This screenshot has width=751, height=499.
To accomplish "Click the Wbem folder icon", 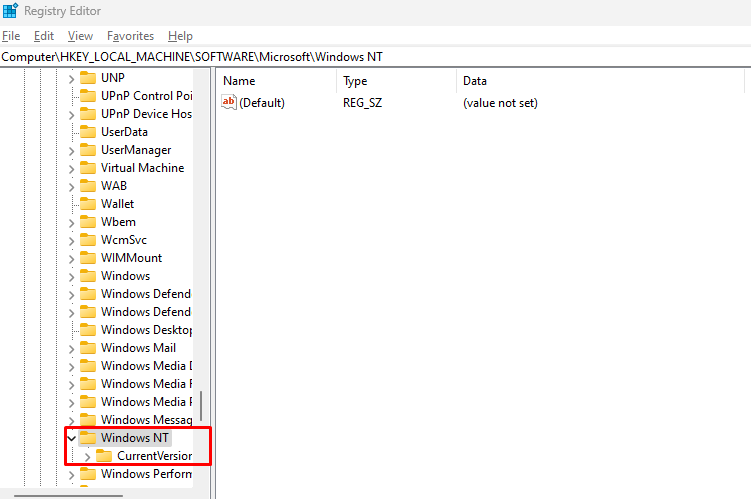I will tap(88, 222).
